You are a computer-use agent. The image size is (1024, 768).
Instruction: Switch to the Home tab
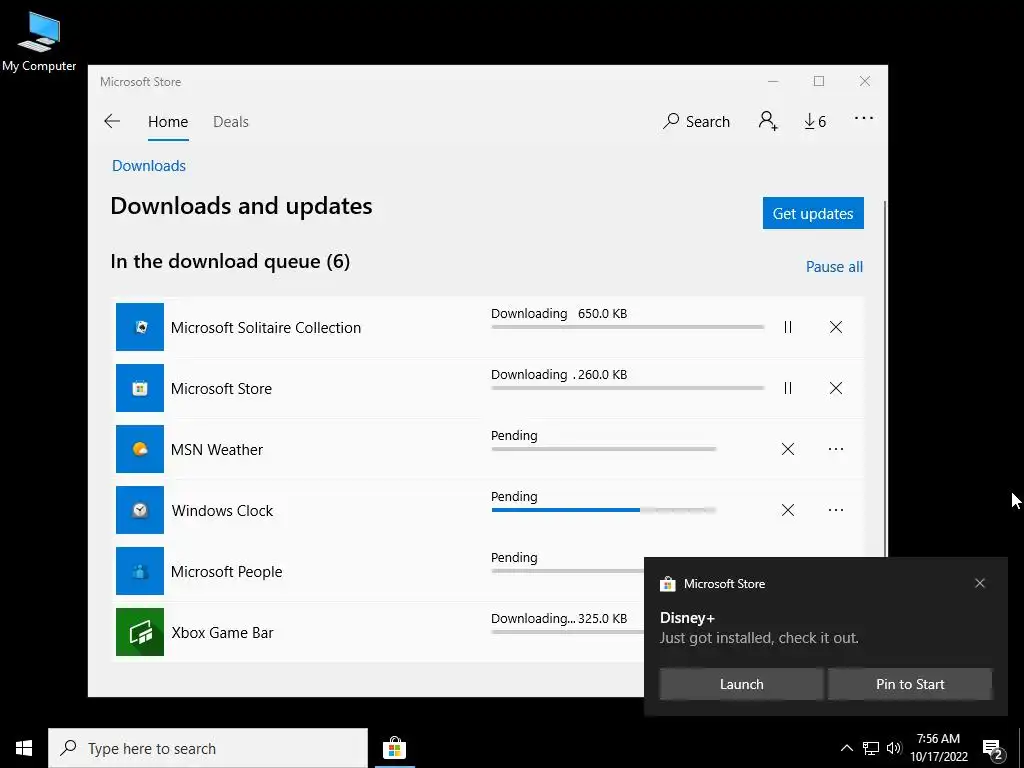point(168,121)
